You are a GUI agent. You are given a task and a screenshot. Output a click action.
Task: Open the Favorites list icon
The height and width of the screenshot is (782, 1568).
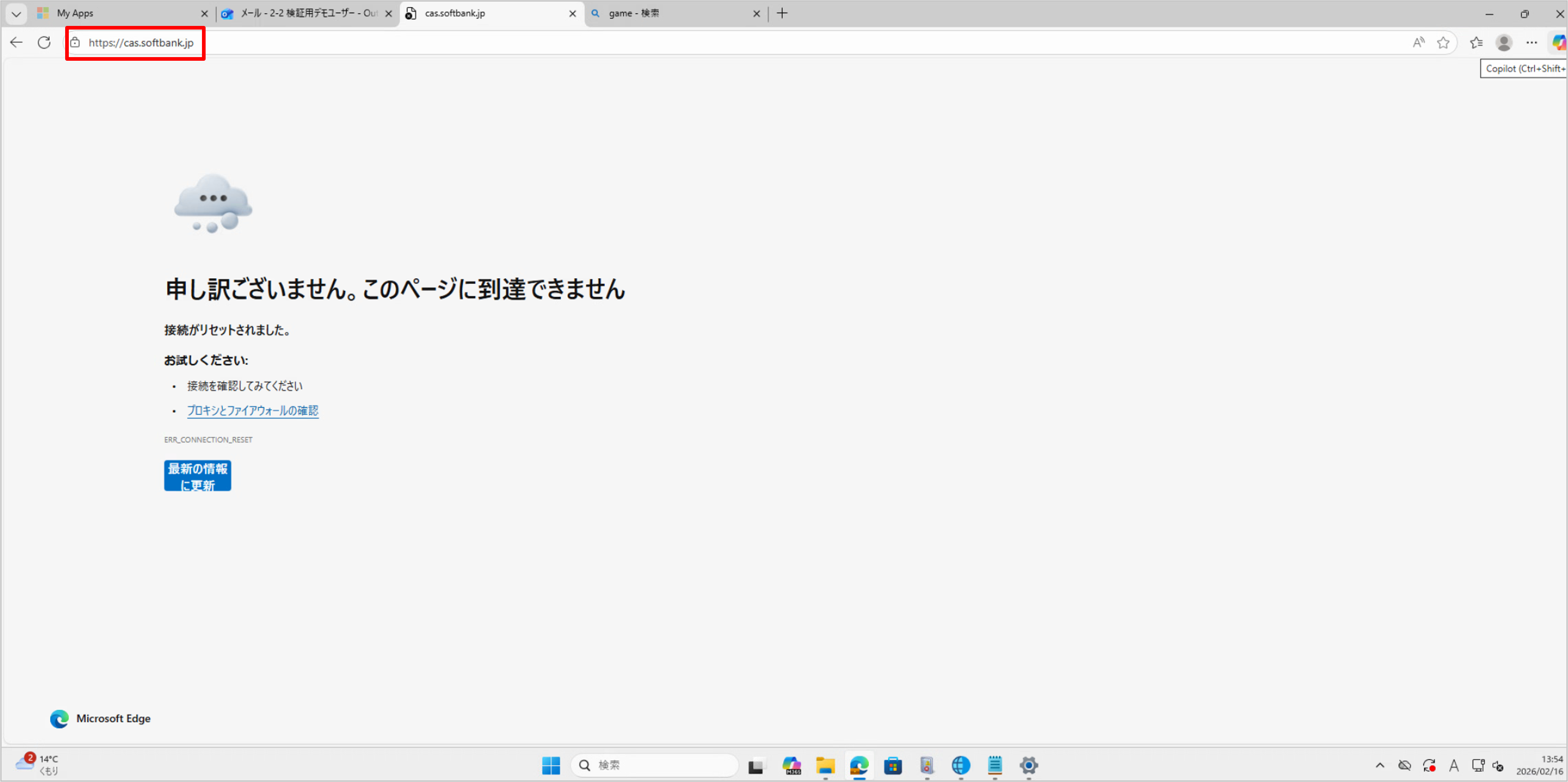click(x=1476, y=43)
